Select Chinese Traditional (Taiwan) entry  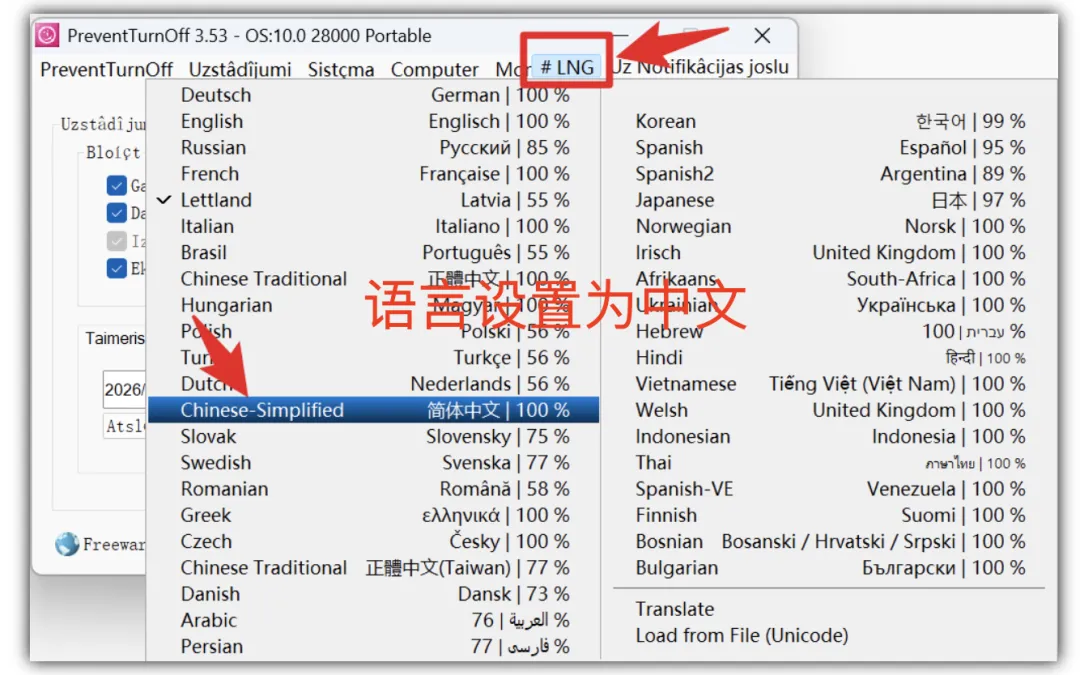click(373, 567)
